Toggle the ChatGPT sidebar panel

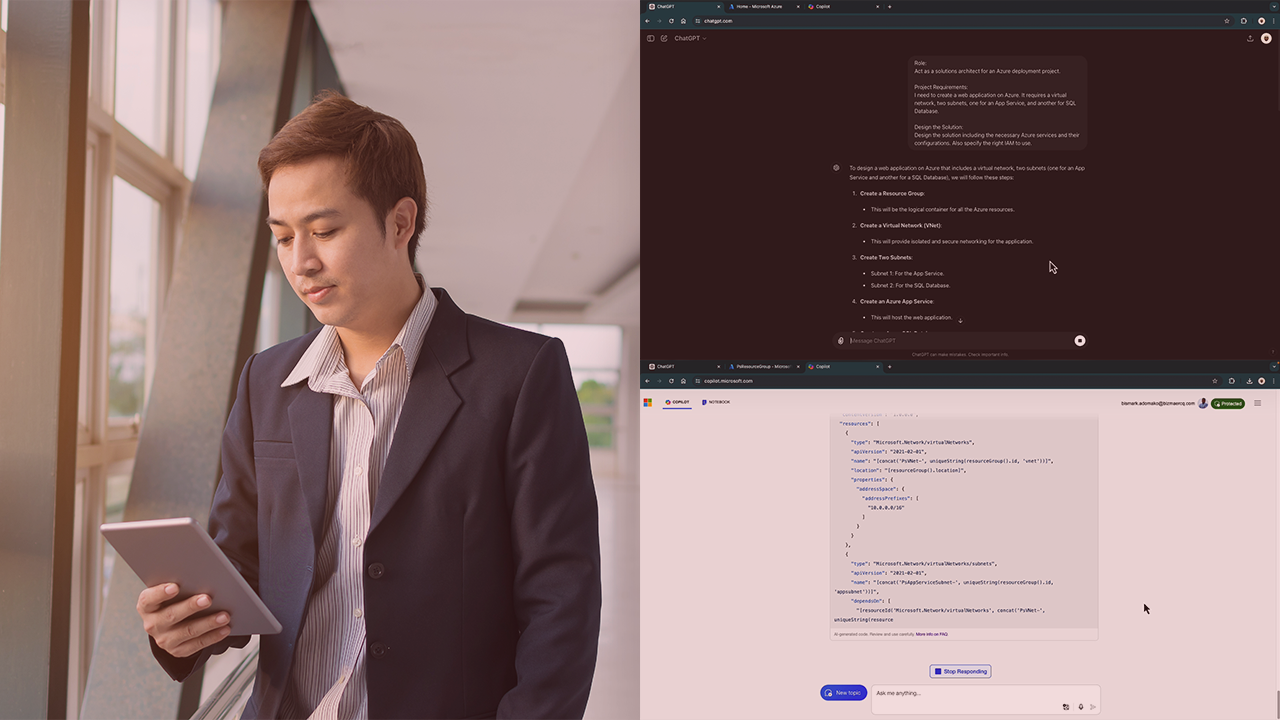tap(650, 38)
